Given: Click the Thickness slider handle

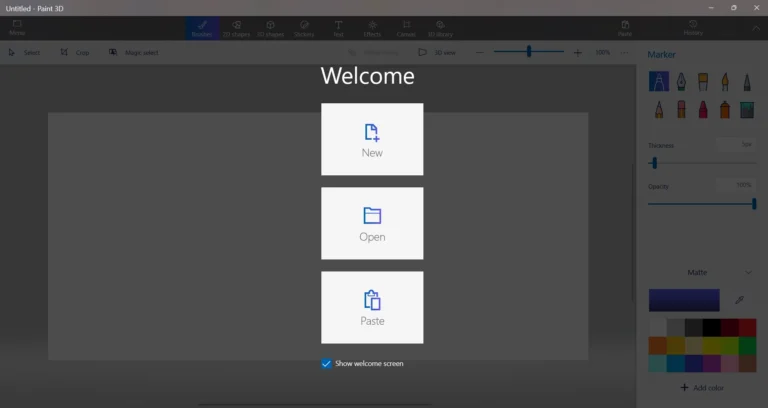Looking at the screenshot, I should [x=654, y=163].
